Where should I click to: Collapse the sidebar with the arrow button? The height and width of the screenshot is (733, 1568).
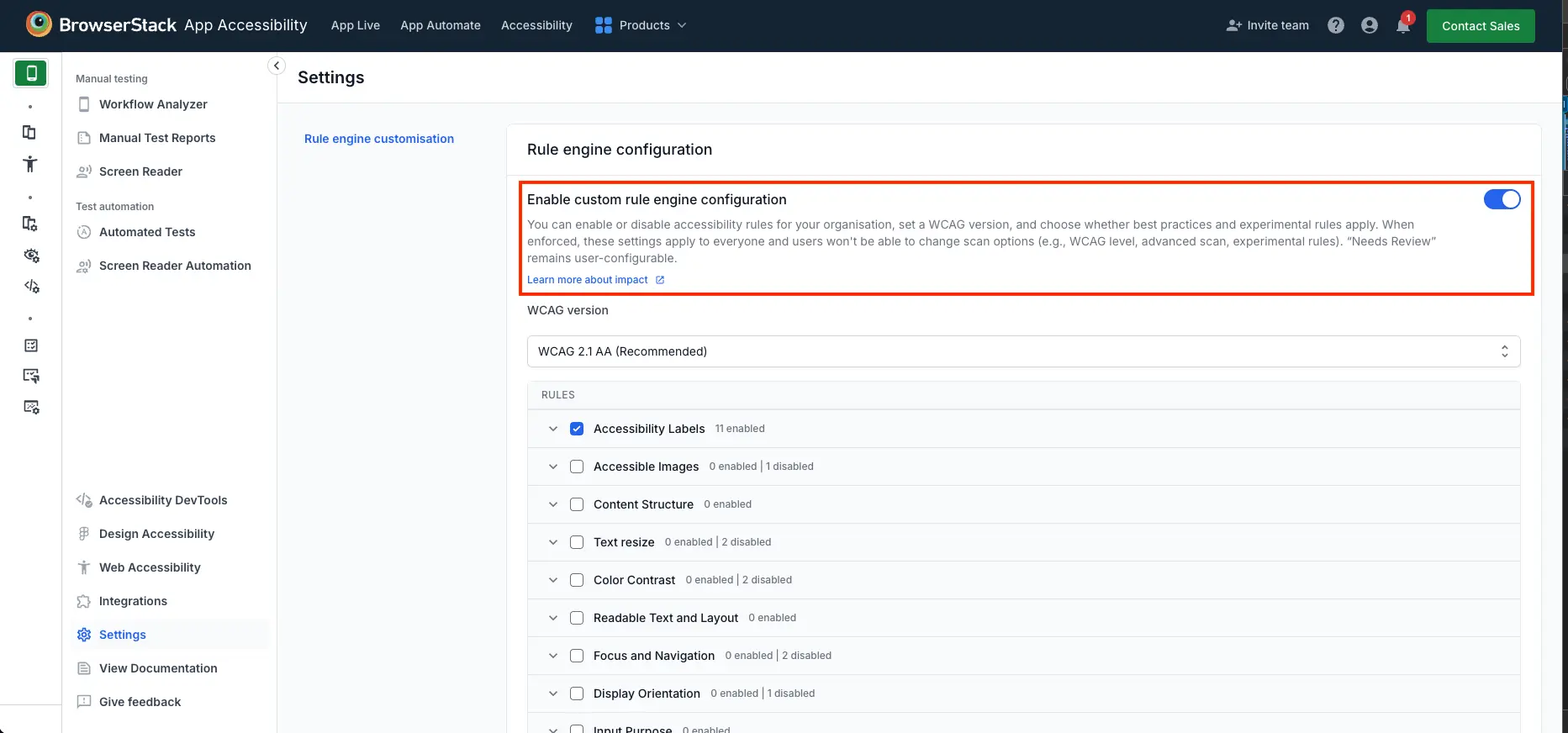(277, 66)
